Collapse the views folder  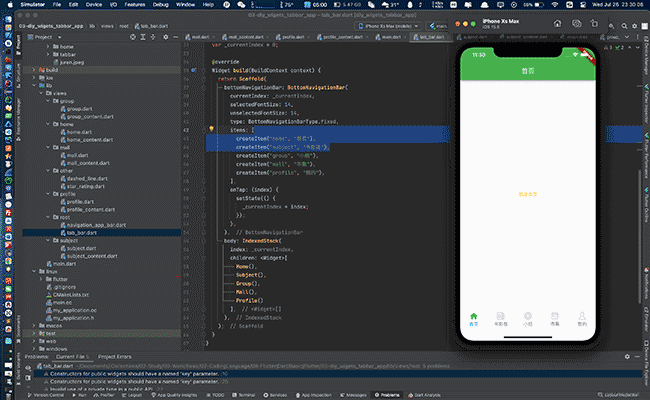(41, 93)
